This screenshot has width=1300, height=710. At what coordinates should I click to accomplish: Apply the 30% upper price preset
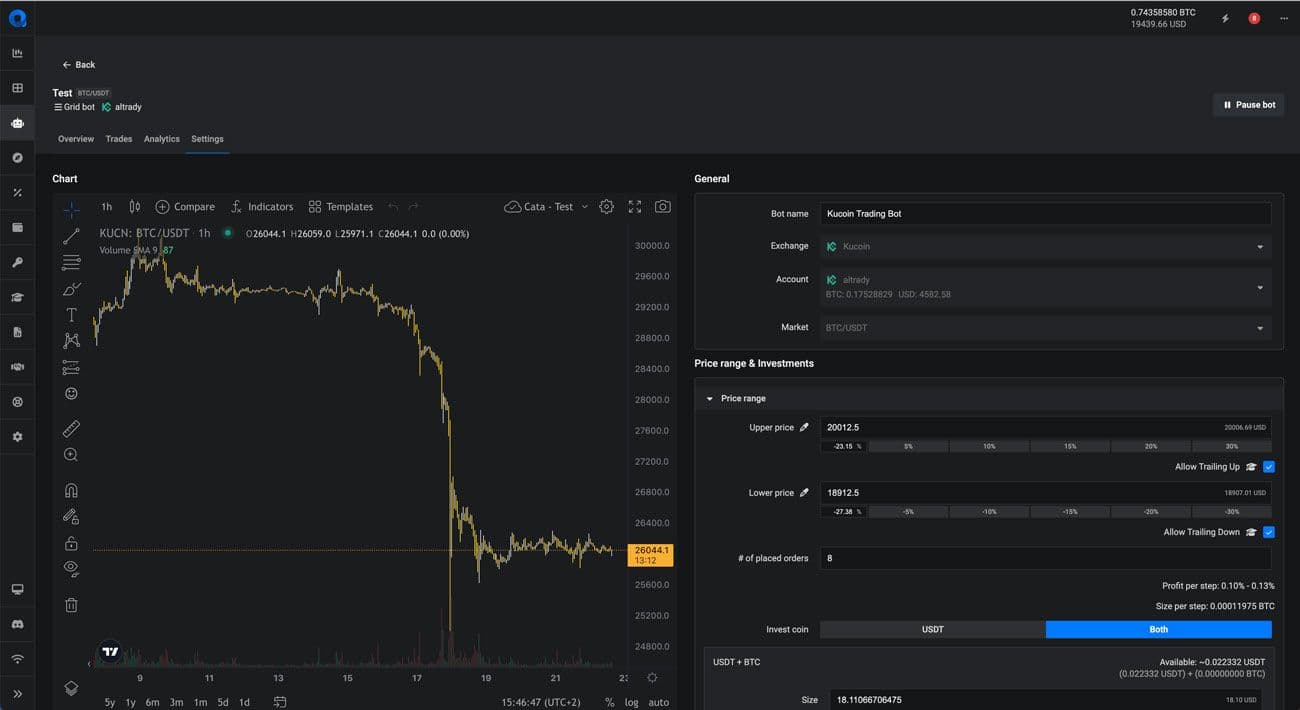coord(1232,446)
